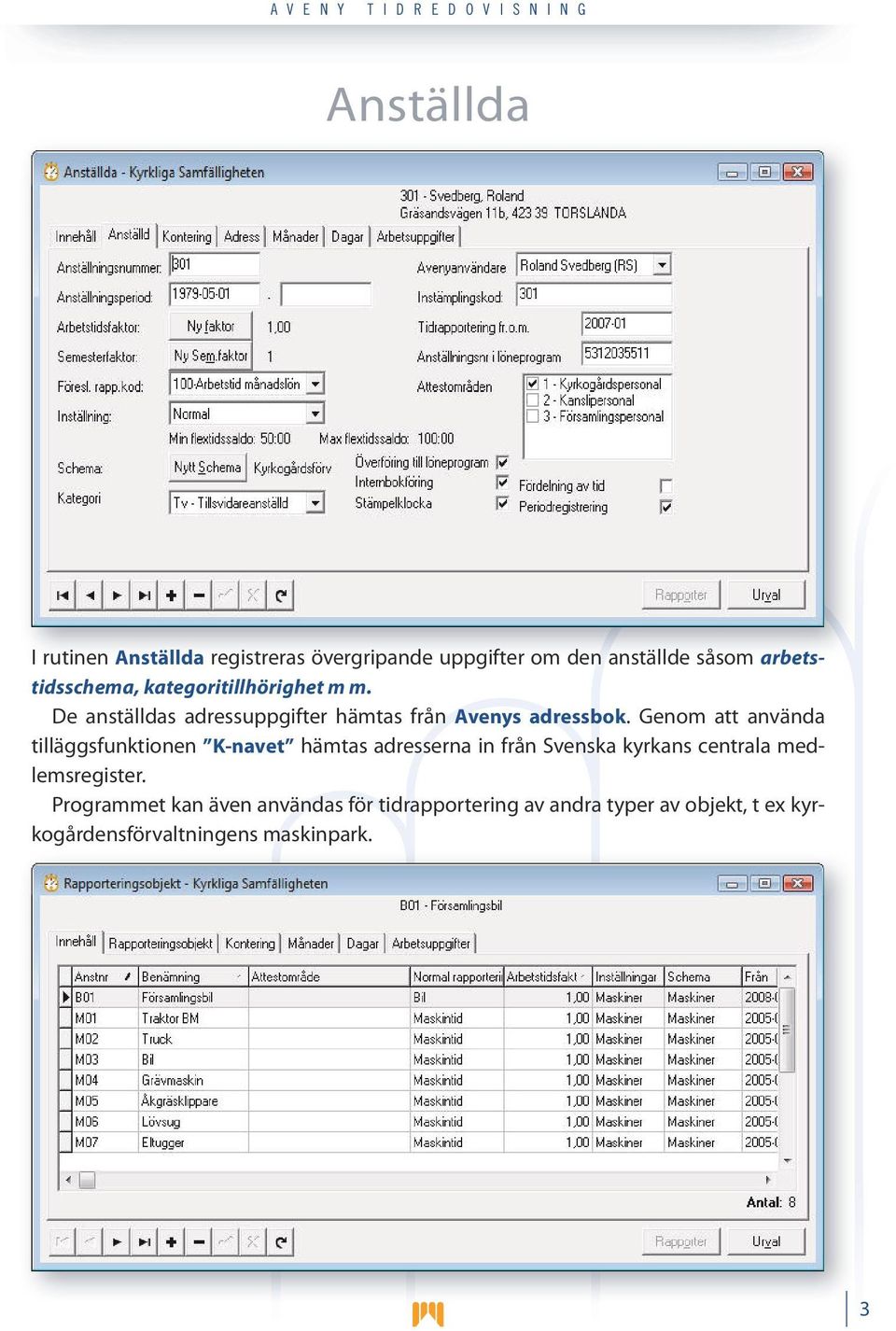
Task: Open Arbetsuppgifter tab in Rapporteringsobjekt window
Action: tap(431, 944)
